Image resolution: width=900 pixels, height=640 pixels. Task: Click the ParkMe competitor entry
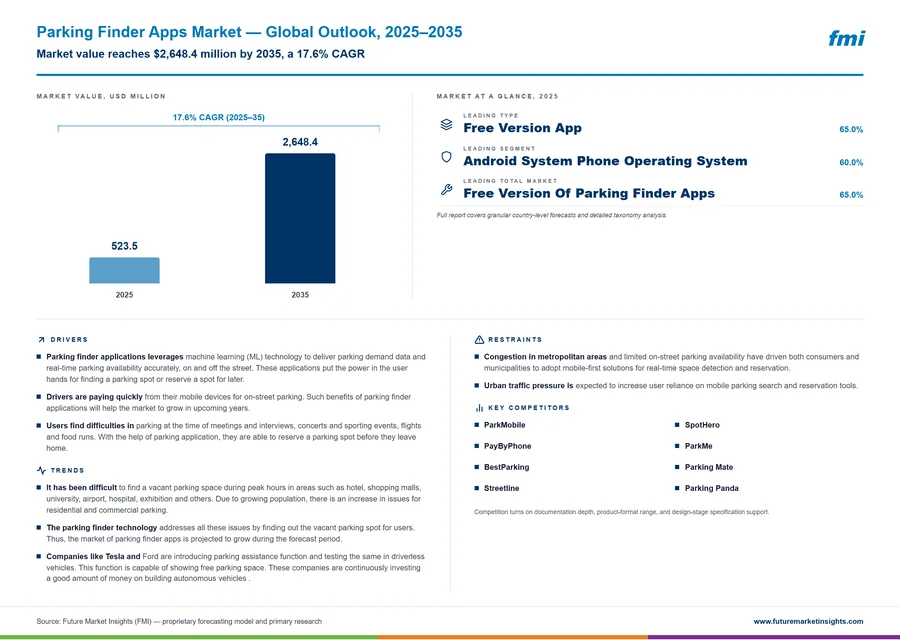[699, 446]
